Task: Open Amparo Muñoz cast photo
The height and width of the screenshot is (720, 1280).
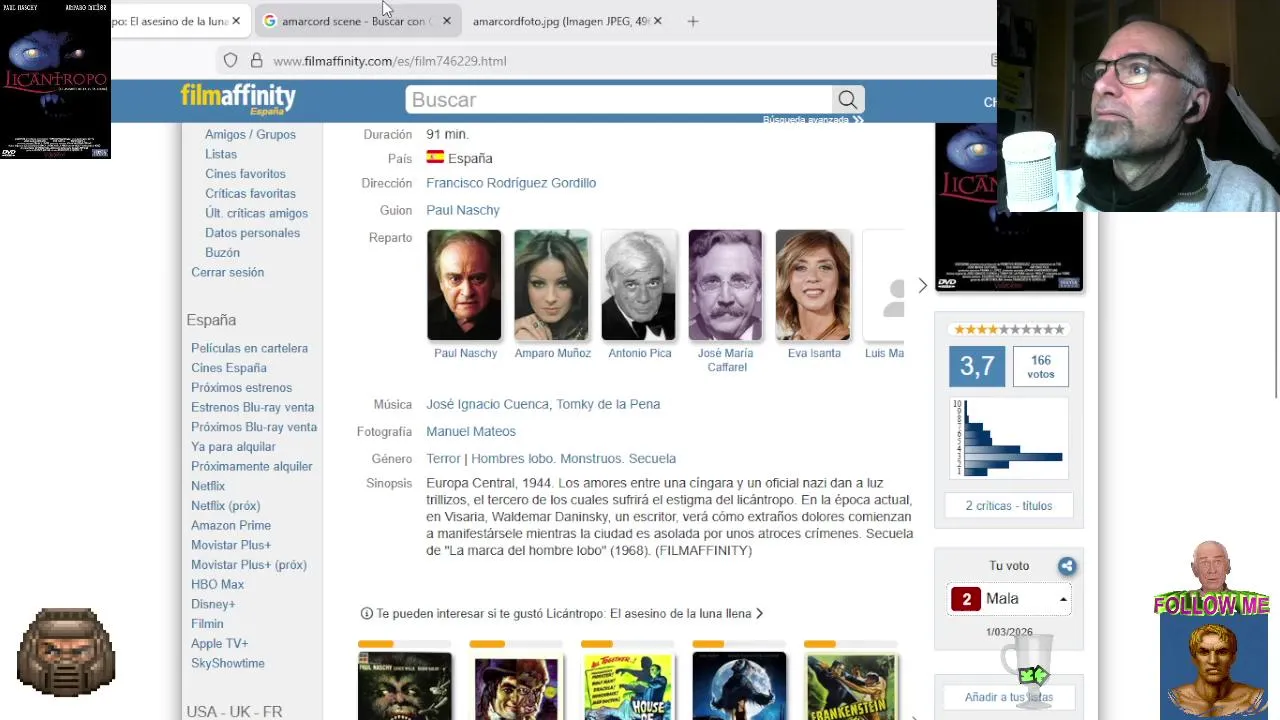Action: coord(552,285)
